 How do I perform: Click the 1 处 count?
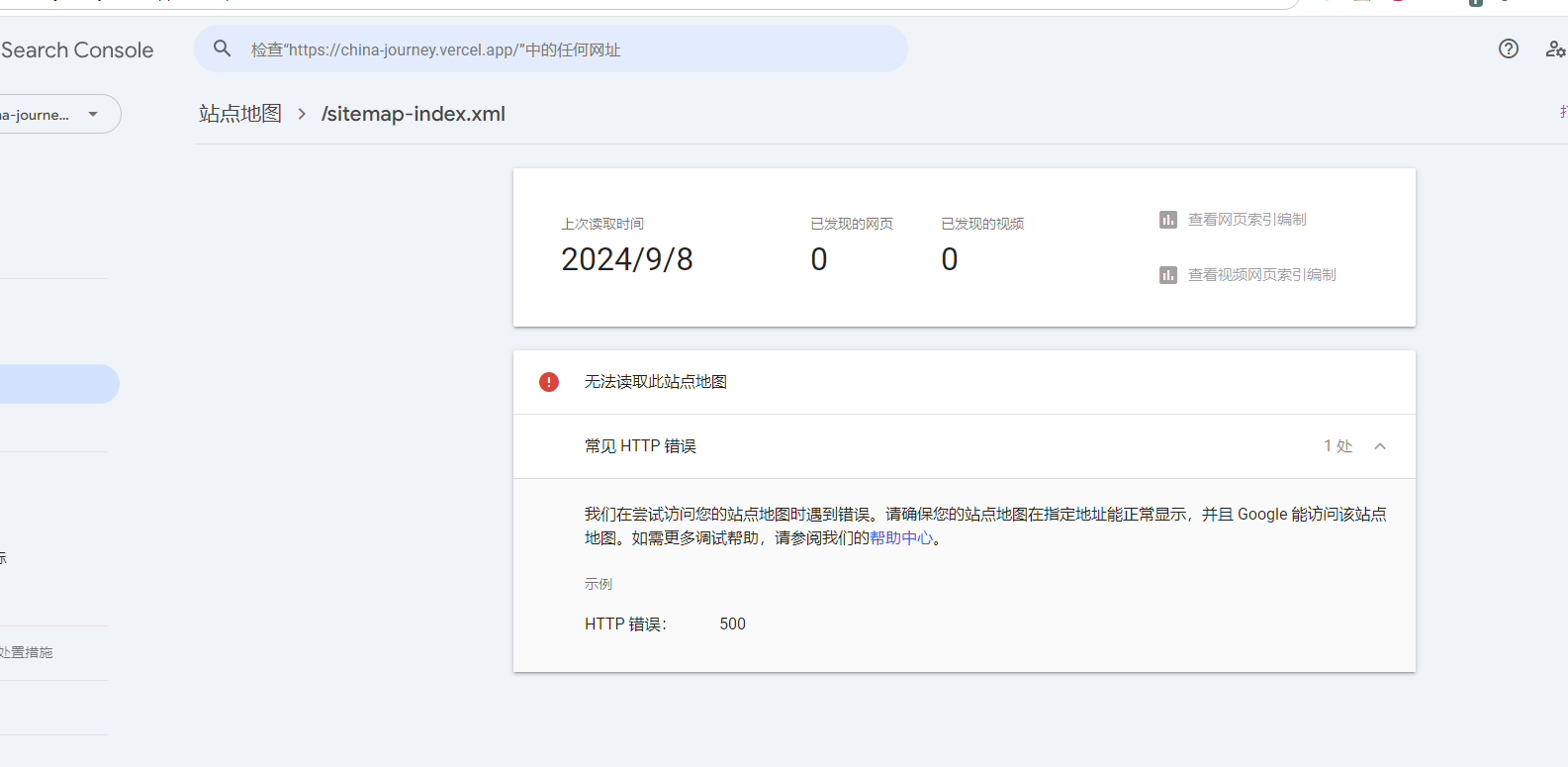click(1338, 446)
